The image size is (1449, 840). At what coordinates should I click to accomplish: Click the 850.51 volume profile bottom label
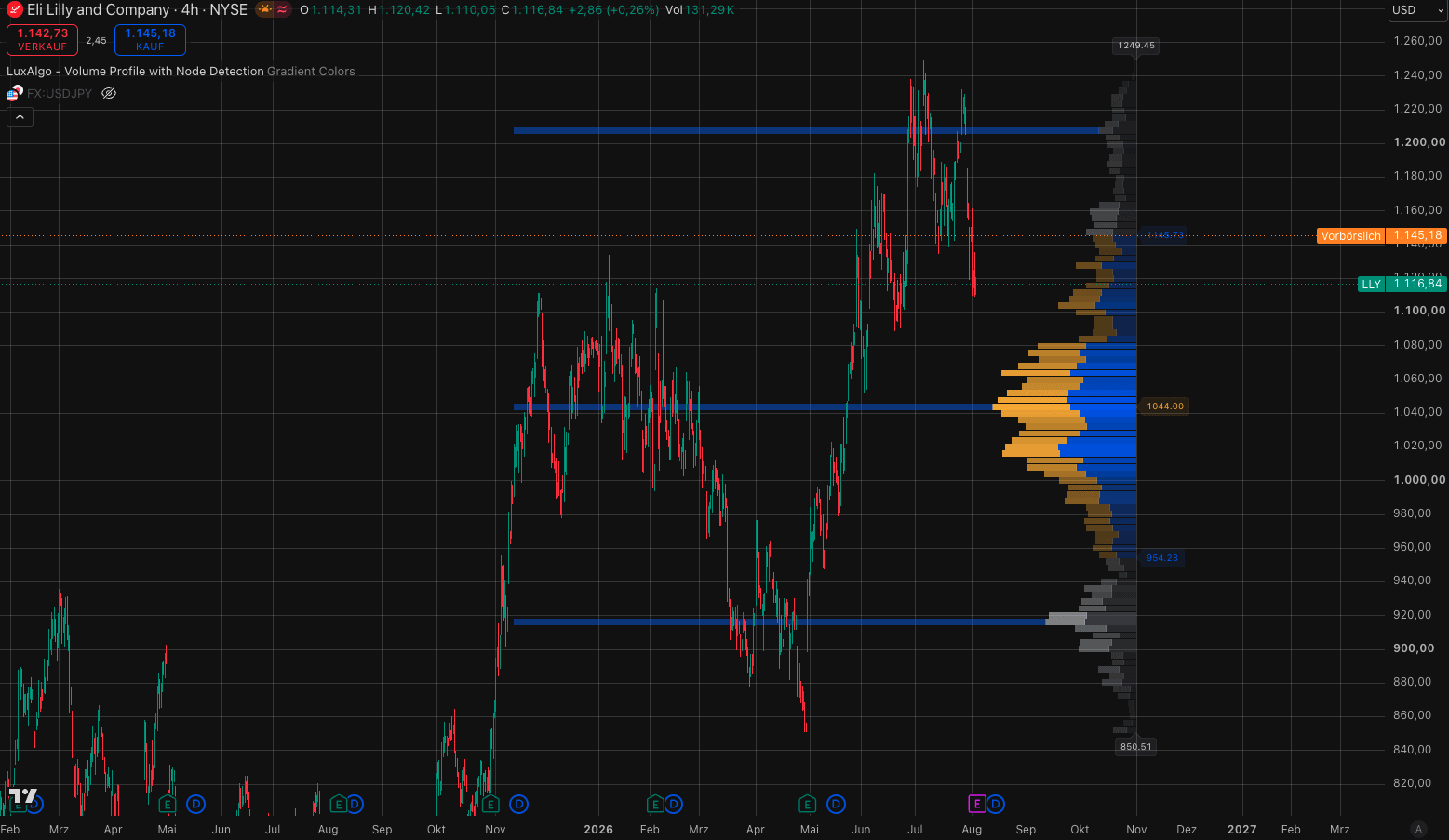[x=1135, y=747]
